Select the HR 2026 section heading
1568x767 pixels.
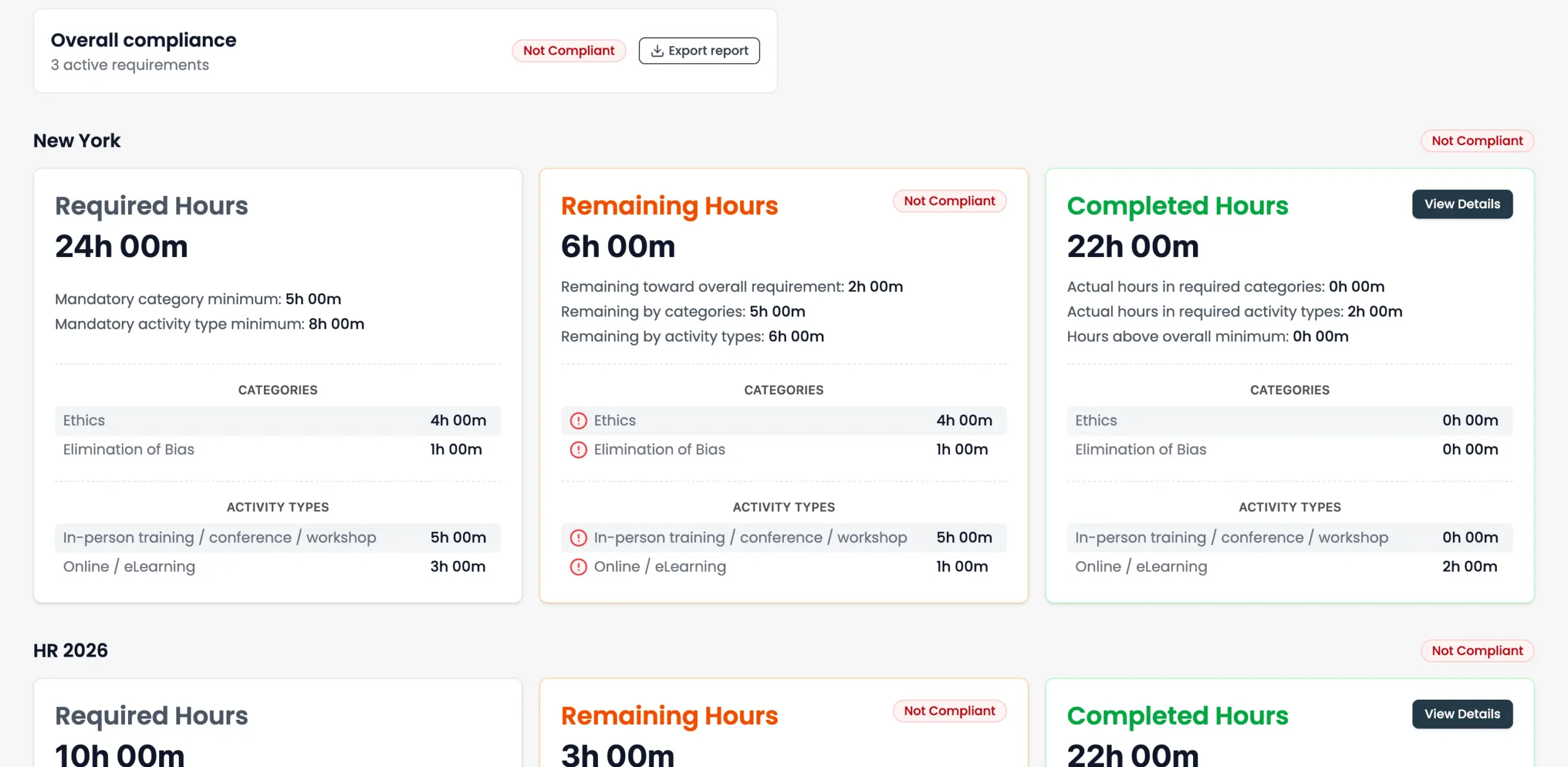click(70, 651)
